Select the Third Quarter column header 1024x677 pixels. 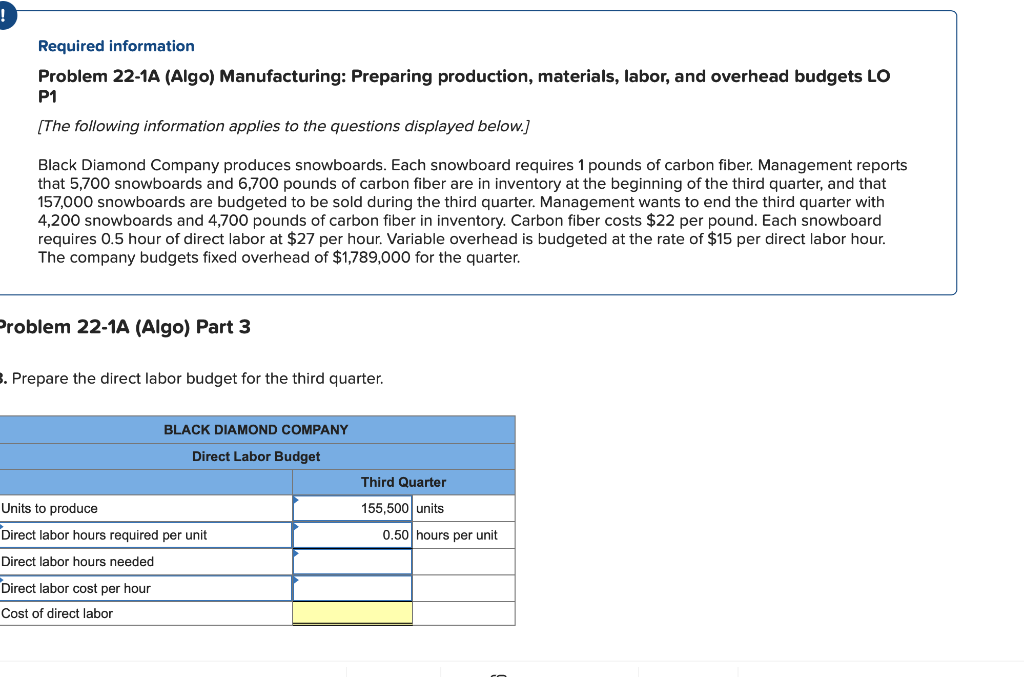[403, 482]
